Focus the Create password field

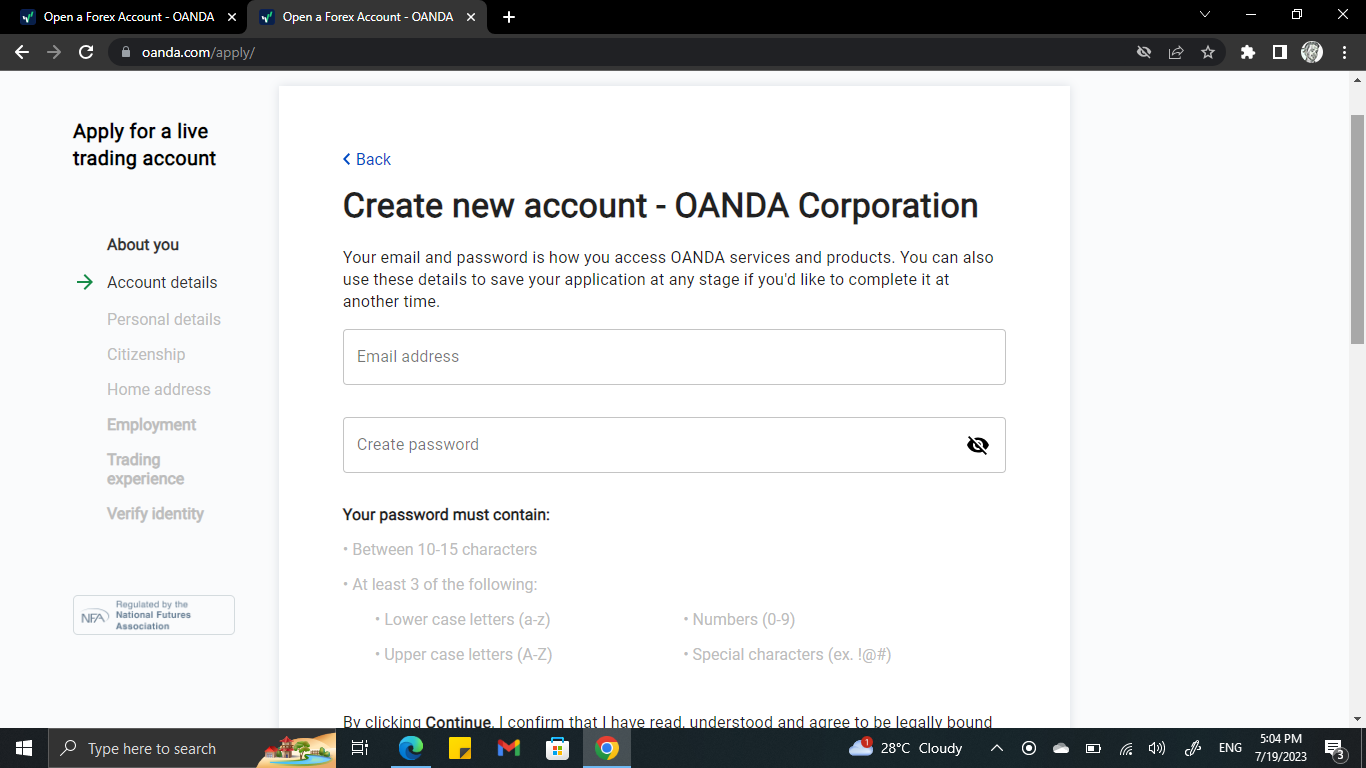(x=674, y=445)
